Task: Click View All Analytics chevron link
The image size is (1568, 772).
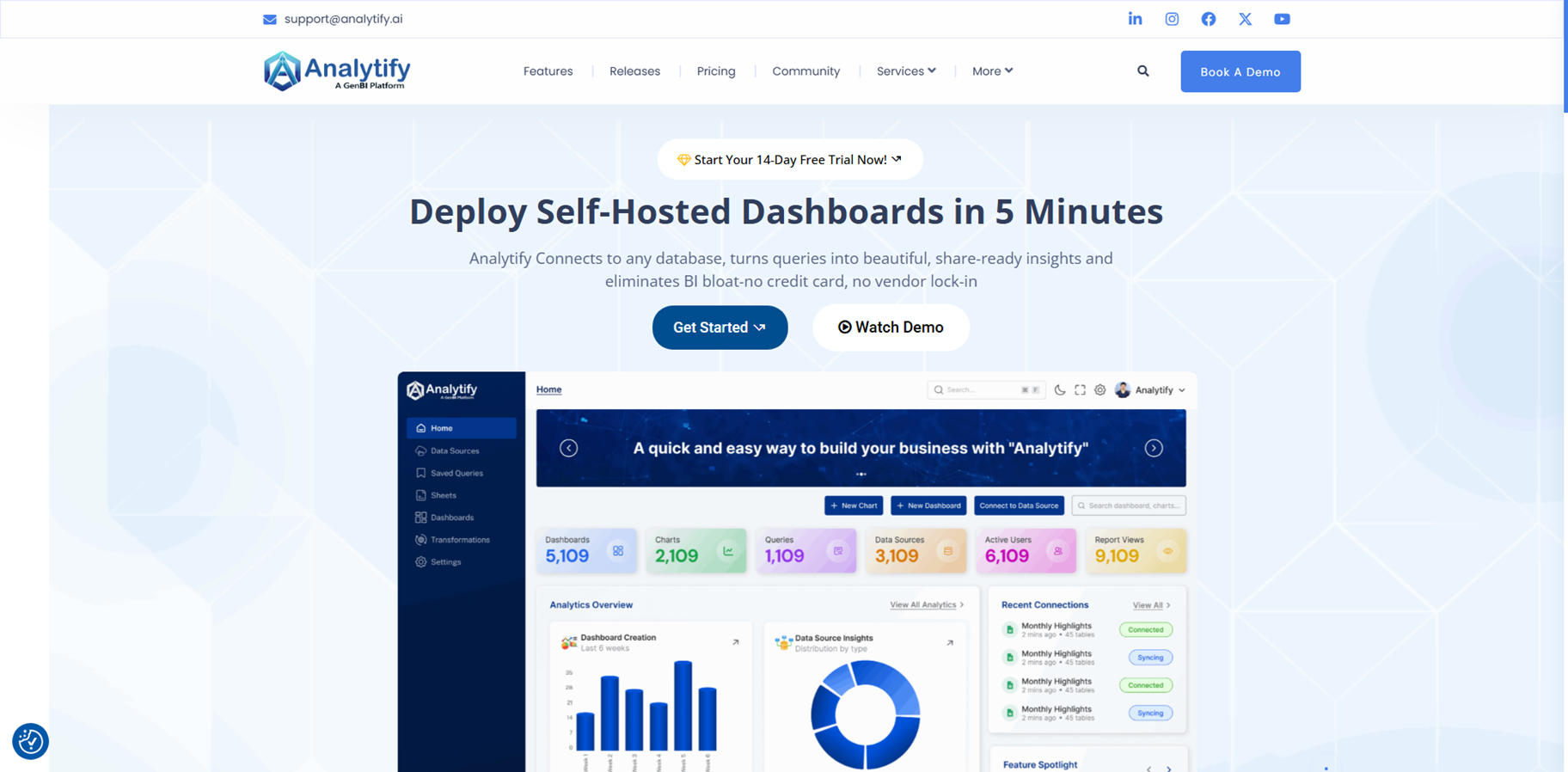Action: tap(927, 604)
